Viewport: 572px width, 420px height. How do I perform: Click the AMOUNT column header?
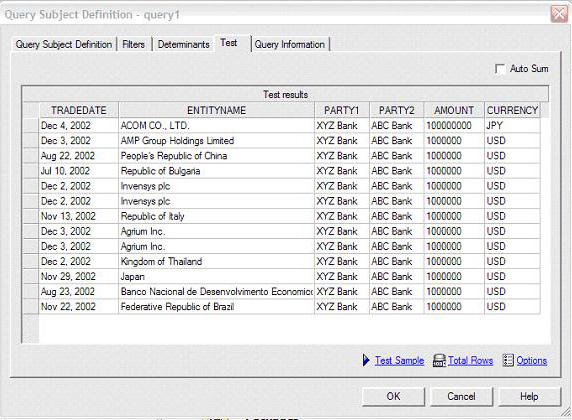click(x=454, y=110)
